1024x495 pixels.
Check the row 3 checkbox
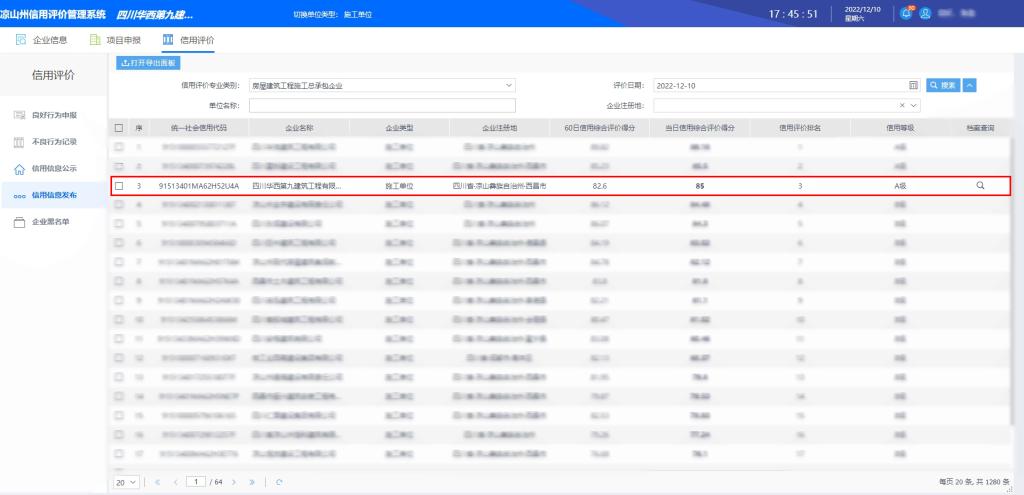(x=119, y=186)
